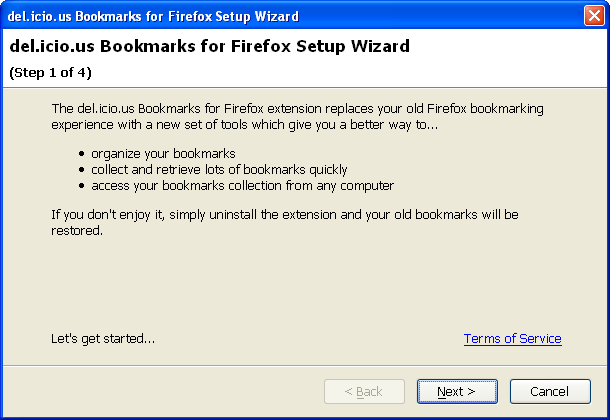Click the empty beige area below the paragraphs

[x=305, y=284]
